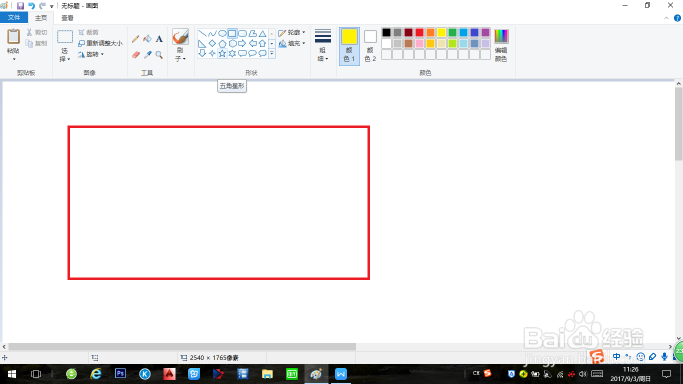683x384 pixels.
Task: Choose the Rectangle shape
Action: [232, 34]
